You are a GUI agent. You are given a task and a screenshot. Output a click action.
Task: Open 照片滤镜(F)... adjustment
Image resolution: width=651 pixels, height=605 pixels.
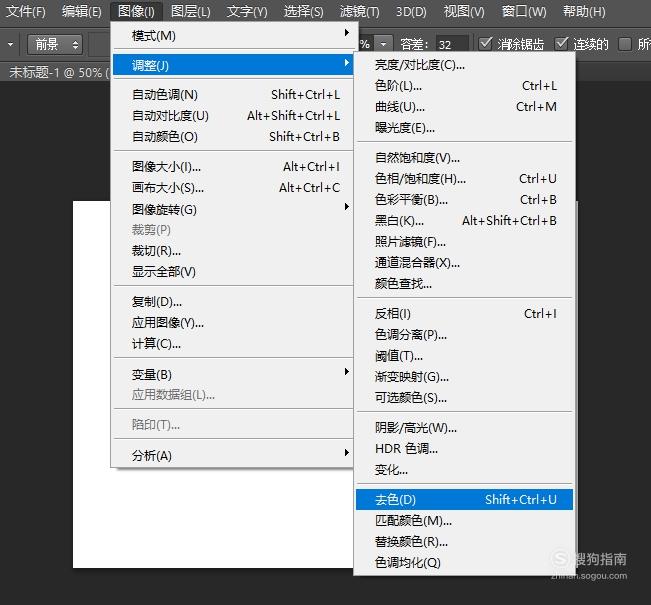(x=464, y=242)
